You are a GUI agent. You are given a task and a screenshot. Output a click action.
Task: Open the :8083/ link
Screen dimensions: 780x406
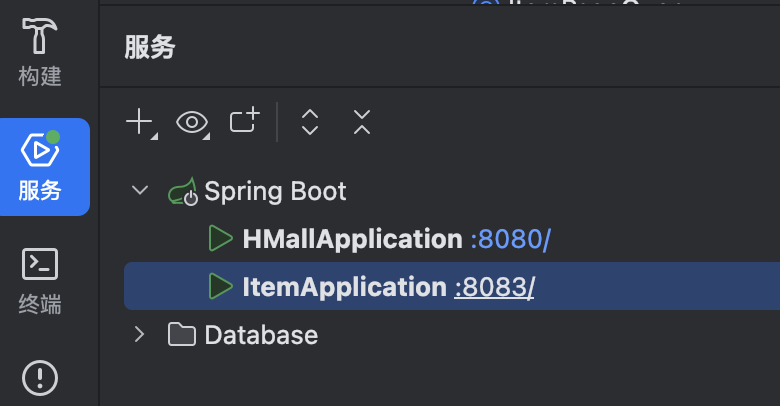[494, 287]
